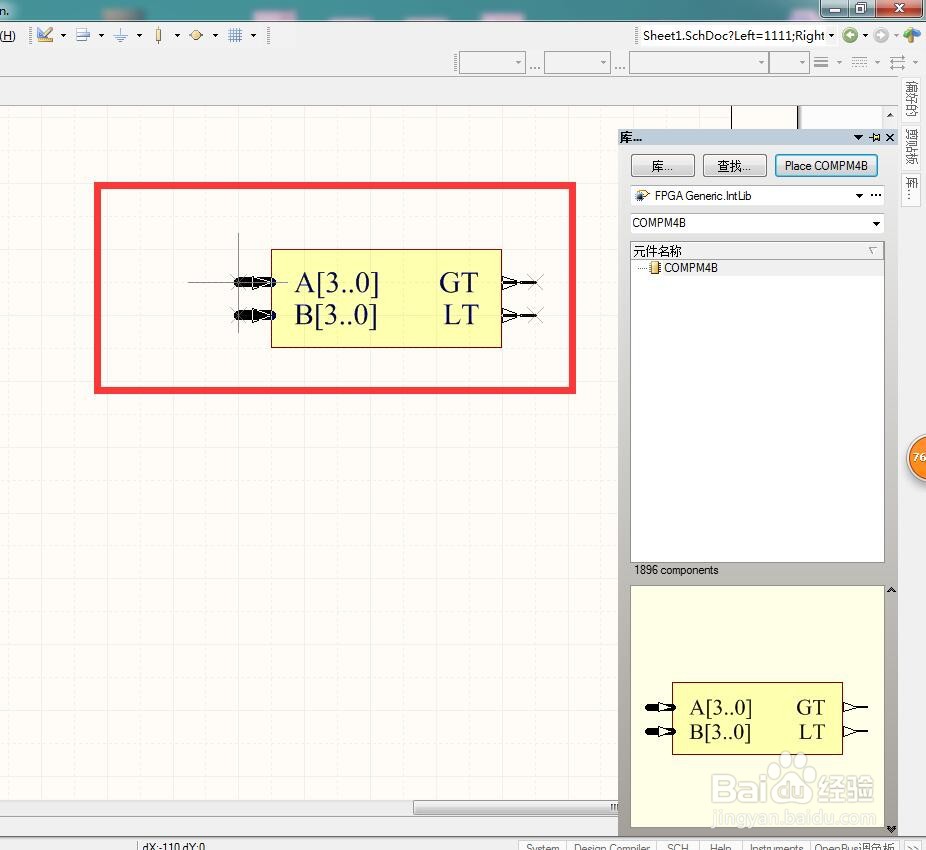Image resolution: width=926 pixels, height=850 pixels.
Task: Click the 库... libraries button
Action: coord(663,166)
